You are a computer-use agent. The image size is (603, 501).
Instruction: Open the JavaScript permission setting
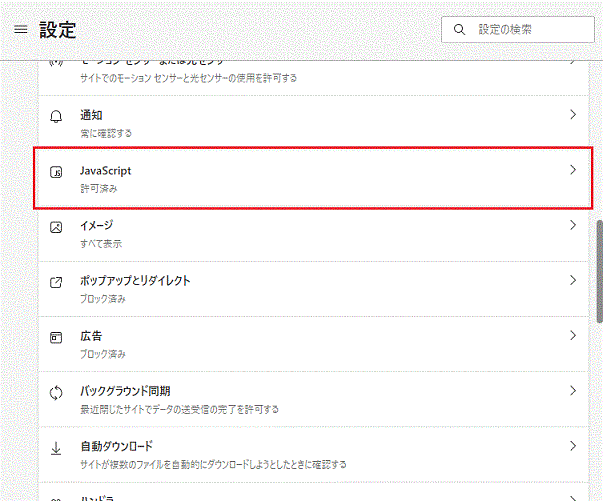(x=313, y=178)
